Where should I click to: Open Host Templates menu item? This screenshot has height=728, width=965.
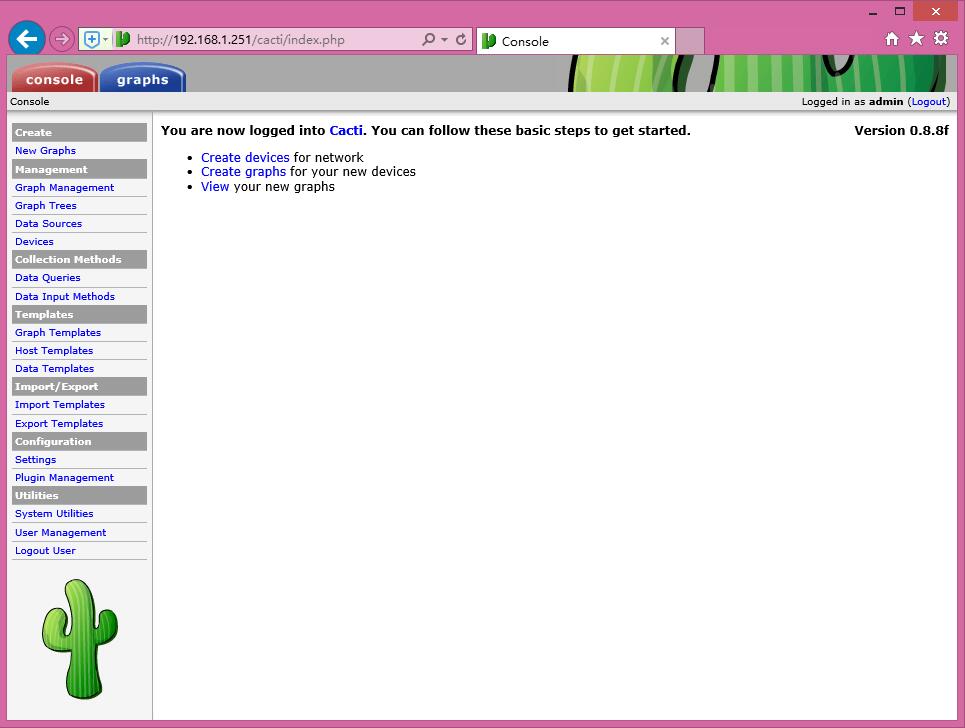pos(54,351)
